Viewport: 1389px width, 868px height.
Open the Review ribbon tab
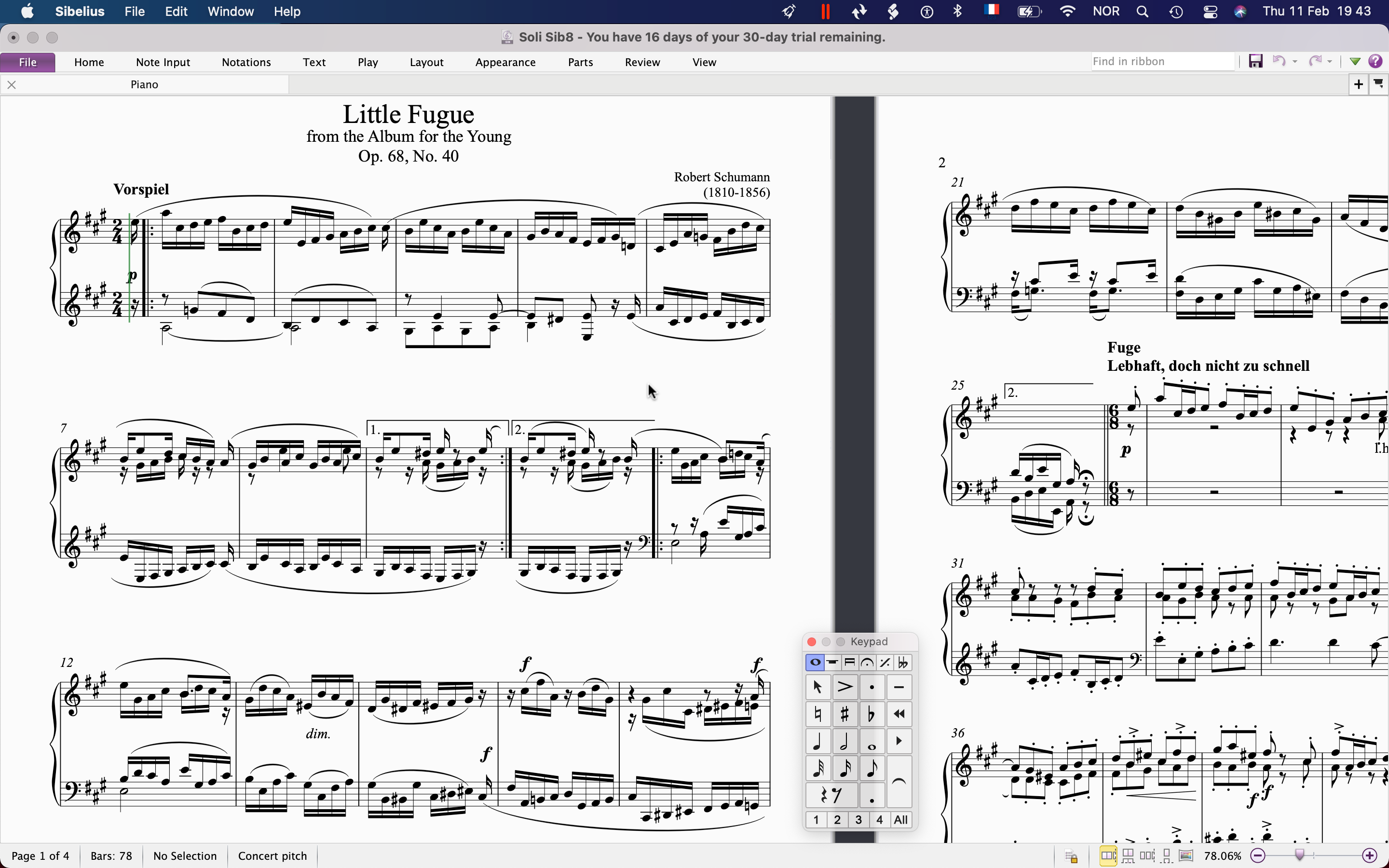[x=642, y=62]
